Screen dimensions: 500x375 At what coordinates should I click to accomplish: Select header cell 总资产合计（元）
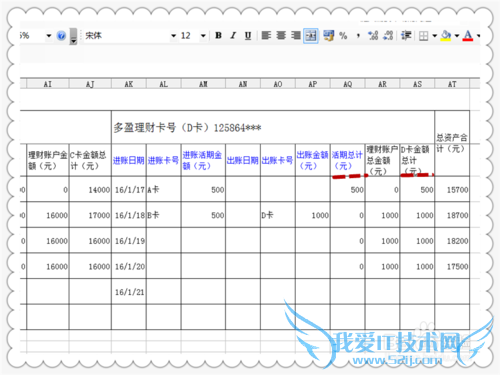click(x=452, y=143)
